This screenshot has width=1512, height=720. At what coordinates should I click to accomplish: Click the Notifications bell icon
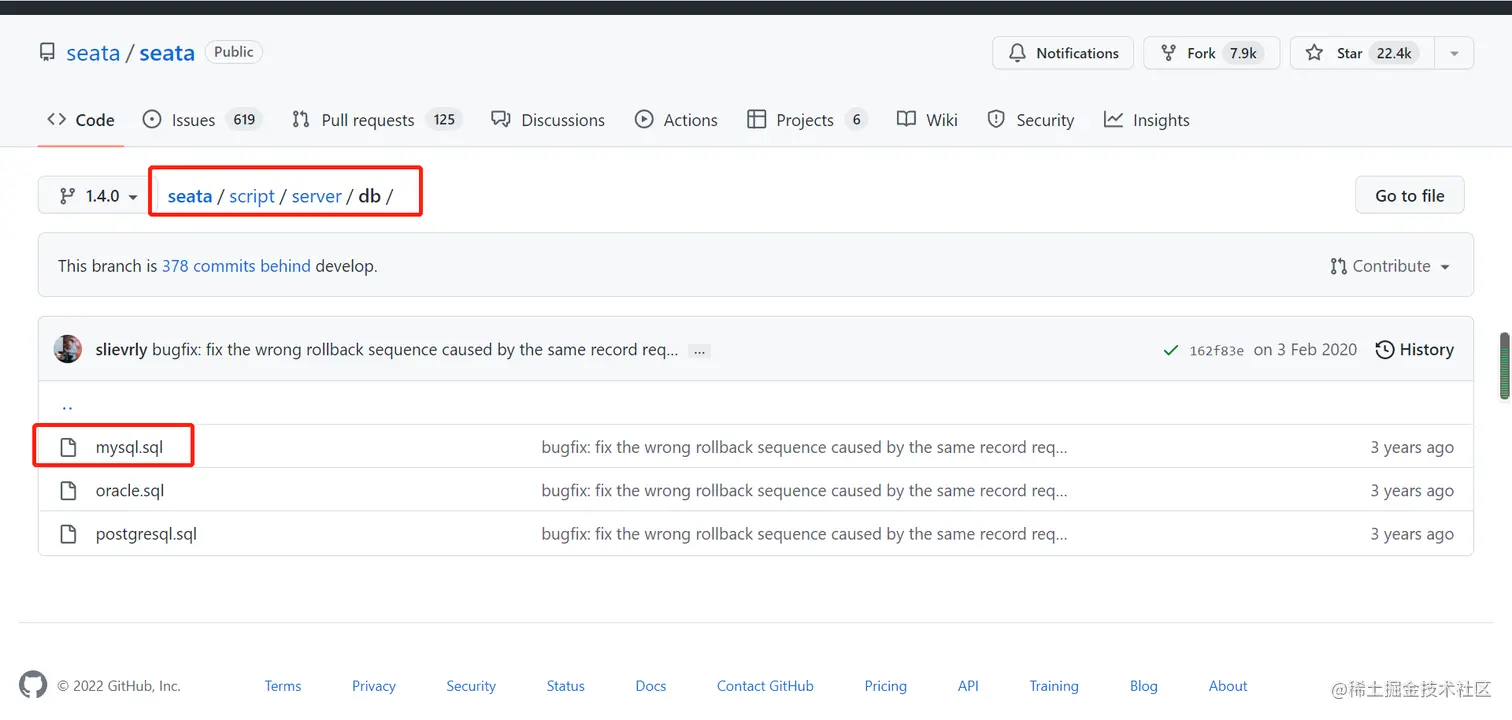coord(1017,53)
